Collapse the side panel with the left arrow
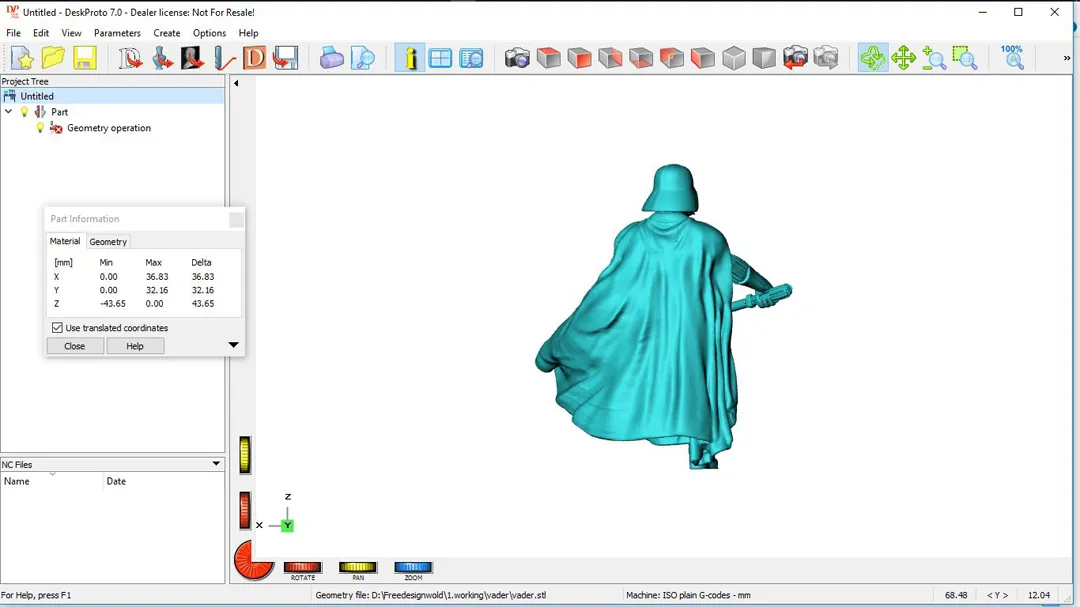Viewport: 1080px width, 607px height. tap(236, 83)
